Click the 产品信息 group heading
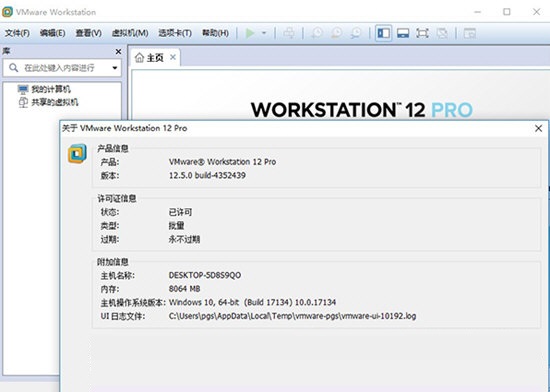The width and height of the screenshot is (550, 392). click(113, 148)
